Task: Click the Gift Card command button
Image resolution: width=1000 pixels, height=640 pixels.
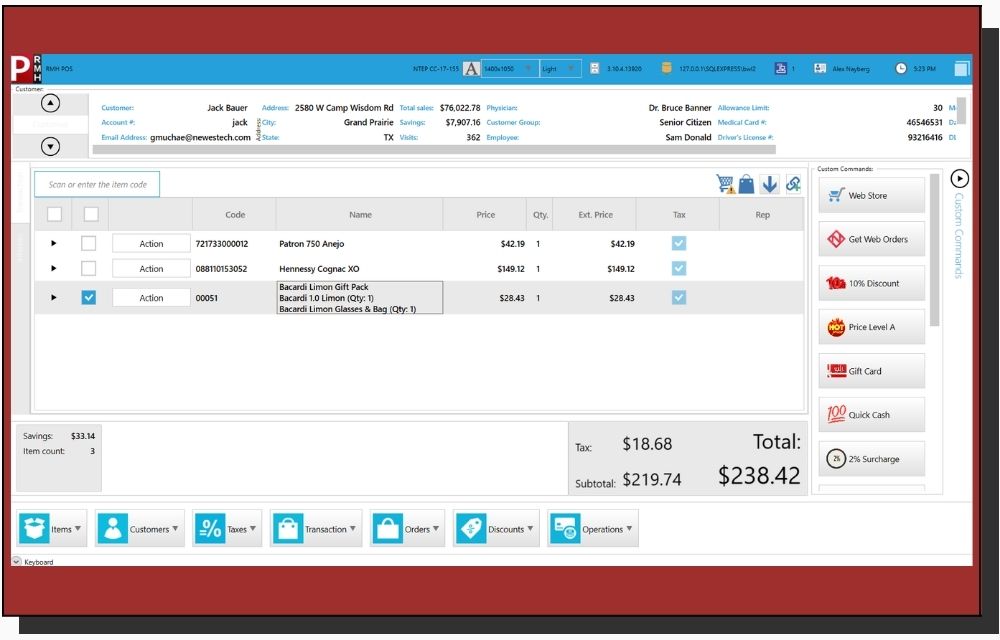Action: 871,371
